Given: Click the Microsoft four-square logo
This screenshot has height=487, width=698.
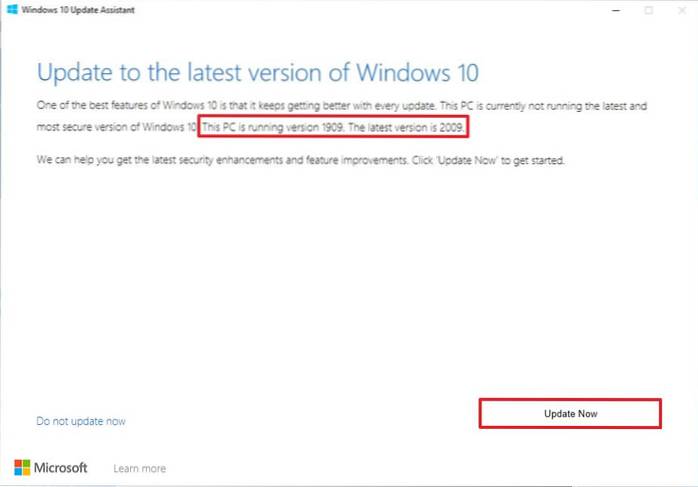Looking at the screenshot, I should coord(22,467).
